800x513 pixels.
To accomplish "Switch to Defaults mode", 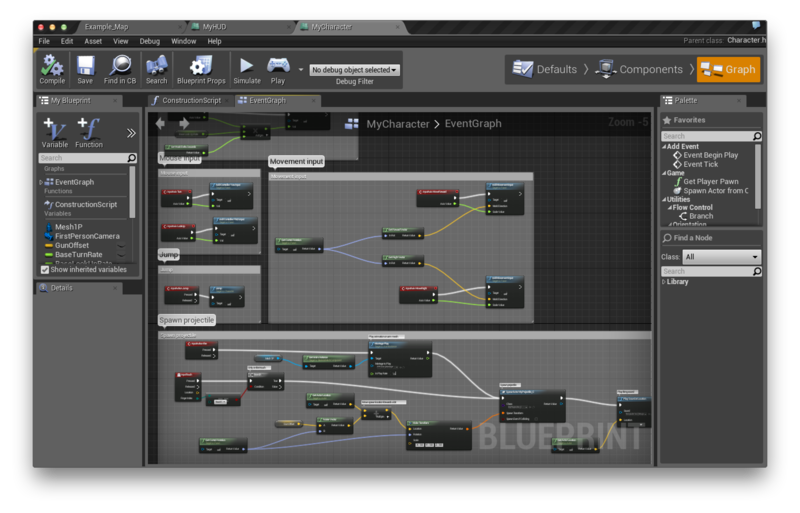I will coord(544,69).
